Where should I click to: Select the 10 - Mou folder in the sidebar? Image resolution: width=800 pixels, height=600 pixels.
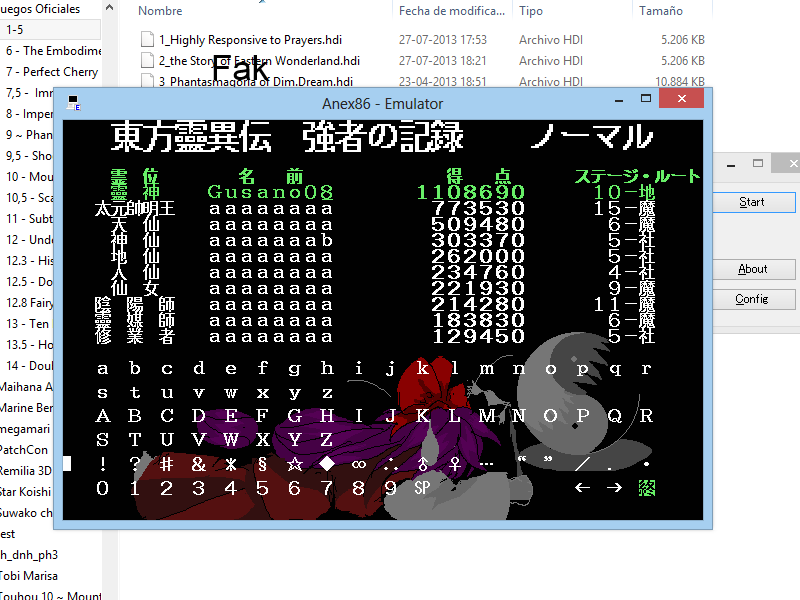(29, 177)
